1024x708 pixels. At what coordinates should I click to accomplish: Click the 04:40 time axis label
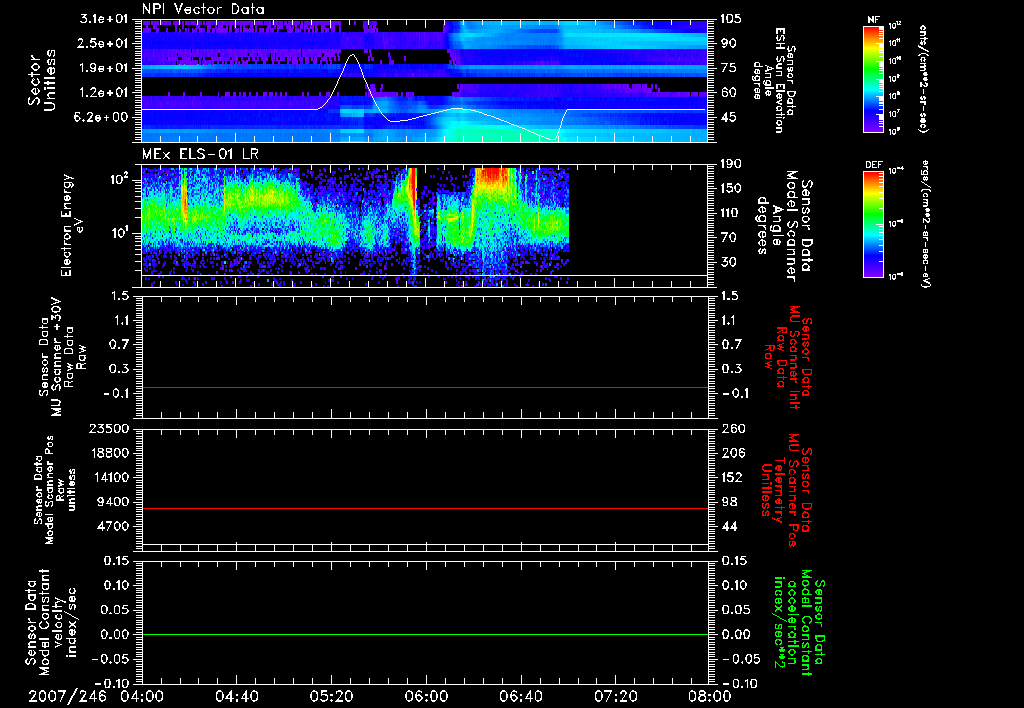coord(236,696)
